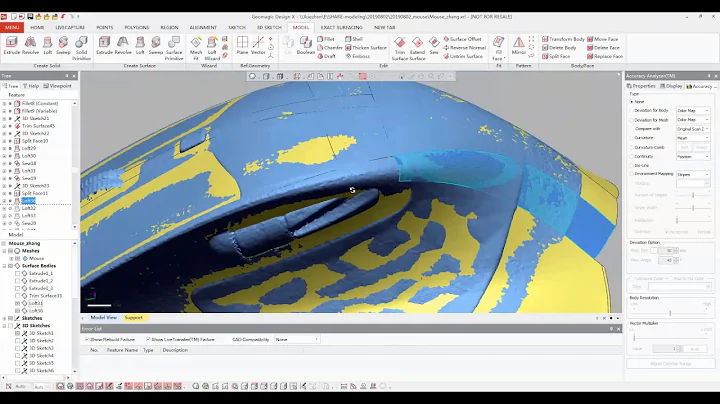The image size is (720, 404).
Task: Open the Continuity Position dropdown
Action: coord(693,157)
